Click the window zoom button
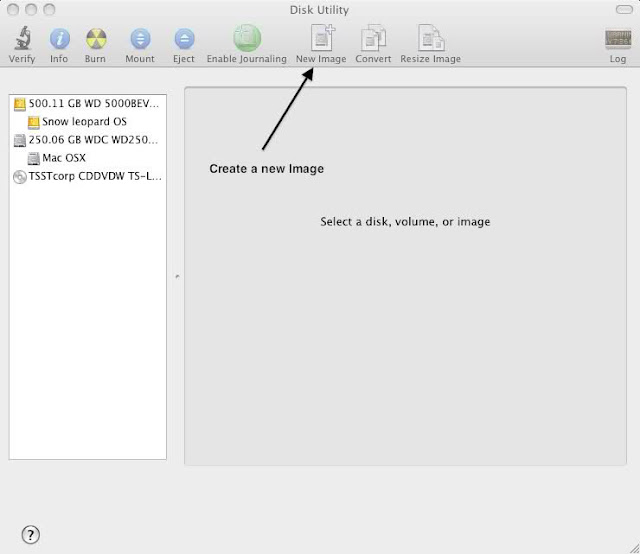Image resolution: width=640 pixels, height=554 pixels. click(49, 9)
